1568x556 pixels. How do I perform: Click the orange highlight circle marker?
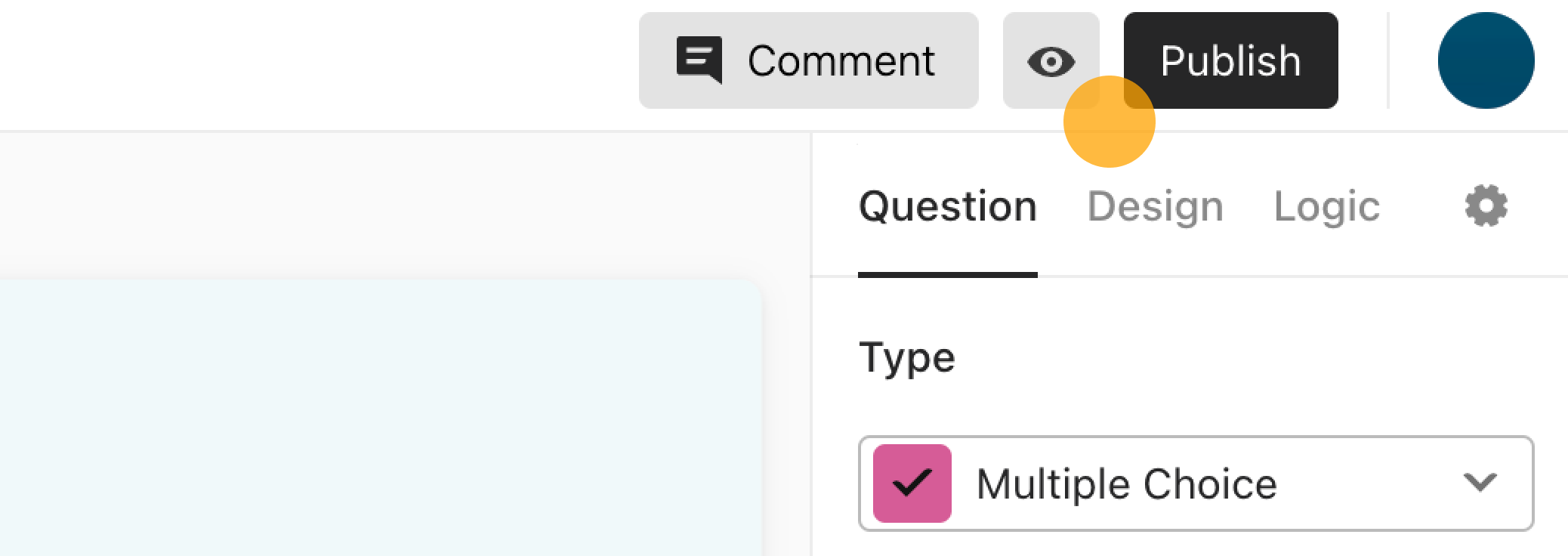[x=1109, y=121]
